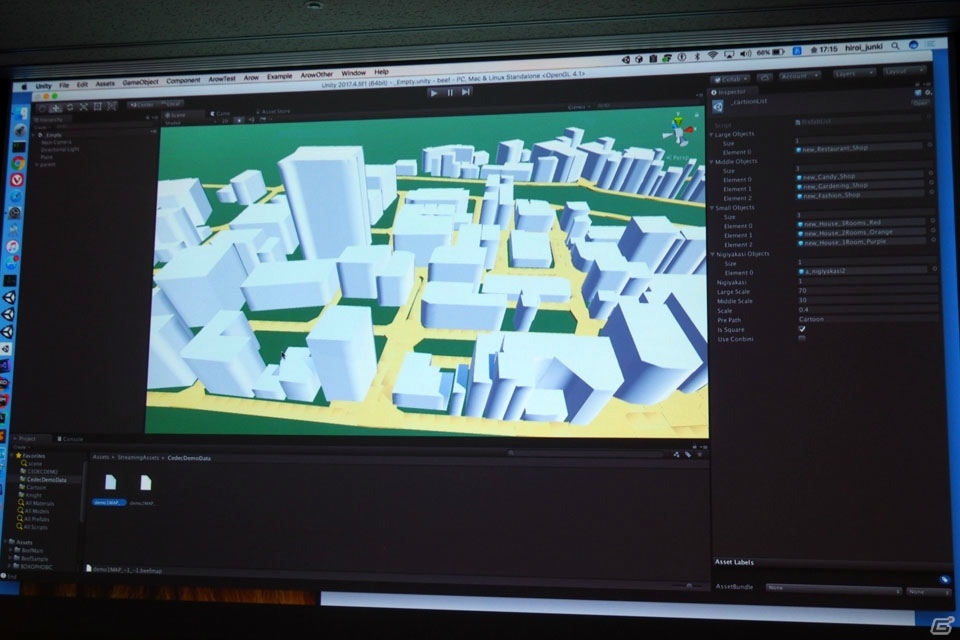Screen dimensions: 960x640
Task: Click the scene orientation gizmo
Action: 679,129
